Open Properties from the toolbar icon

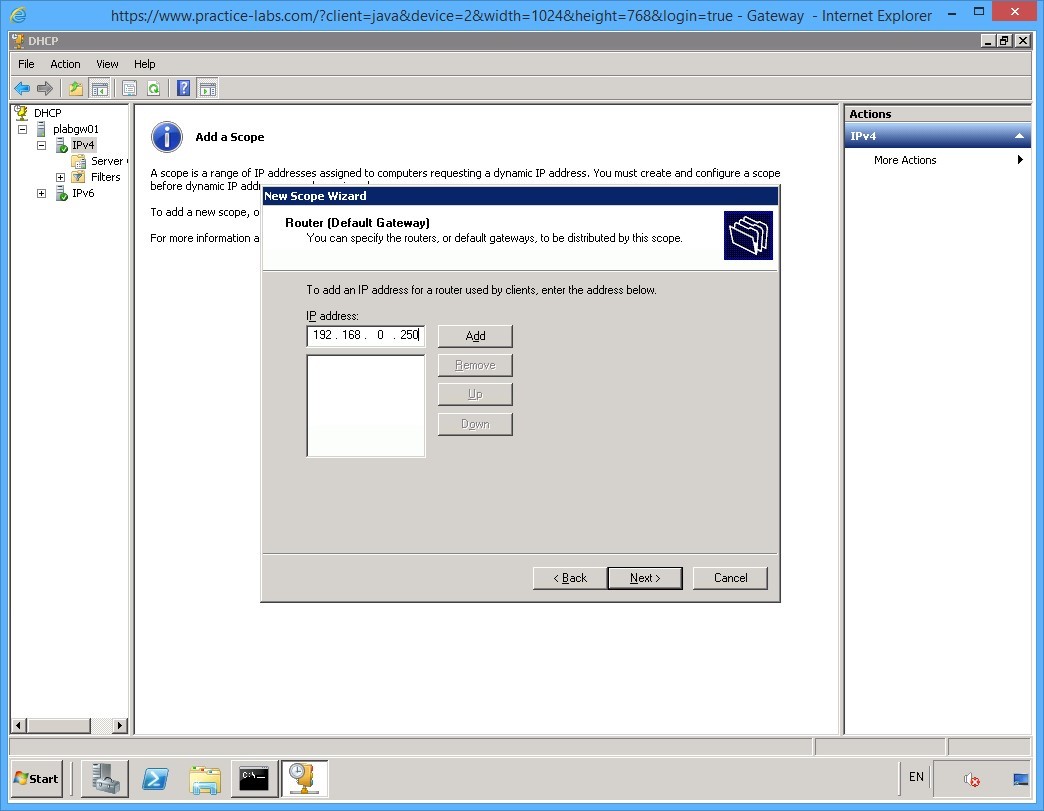pyautogui.click(x=129, y=88)
